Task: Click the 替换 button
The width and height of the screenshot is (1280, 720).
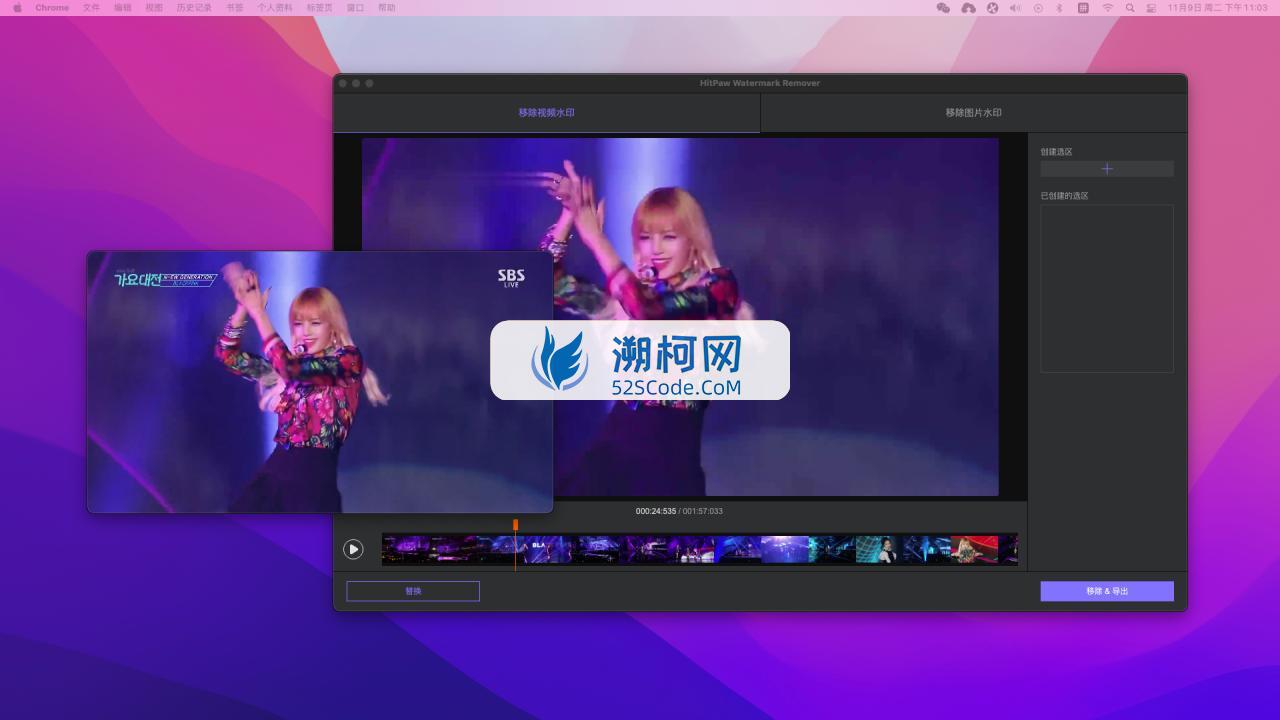Action: 413,591
